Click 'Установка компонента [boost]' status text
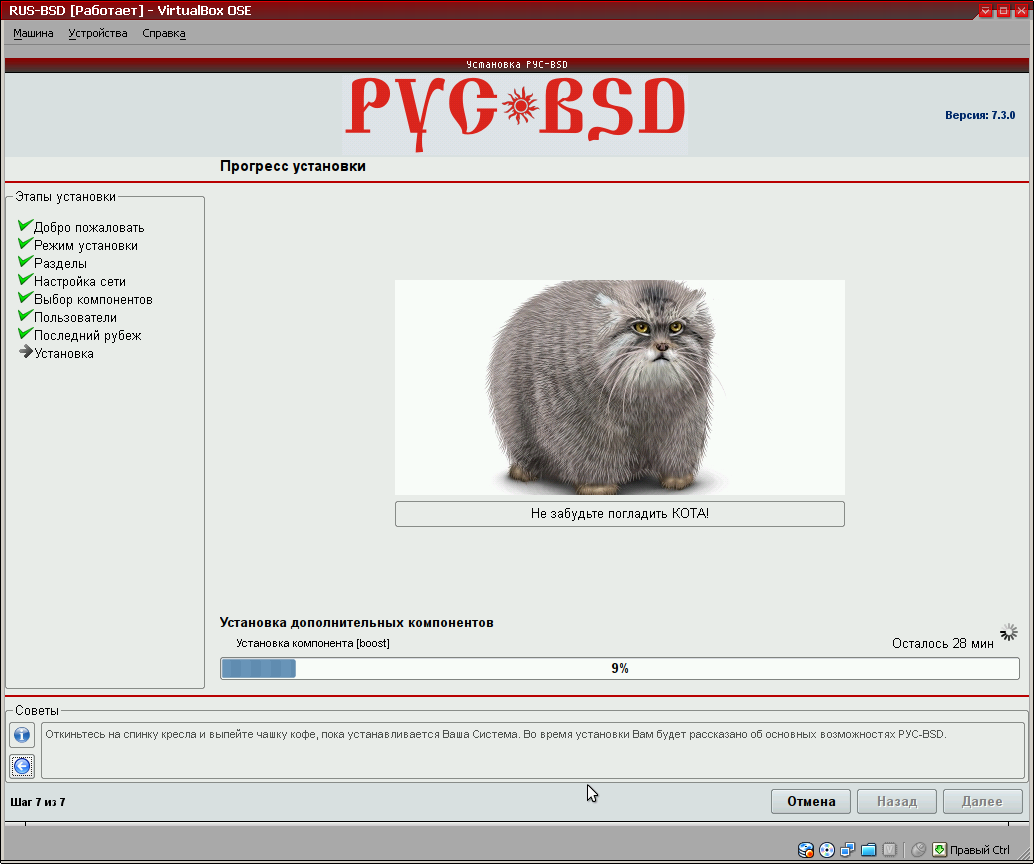This screenshot has height=864, width=1034. pos(313,643)
